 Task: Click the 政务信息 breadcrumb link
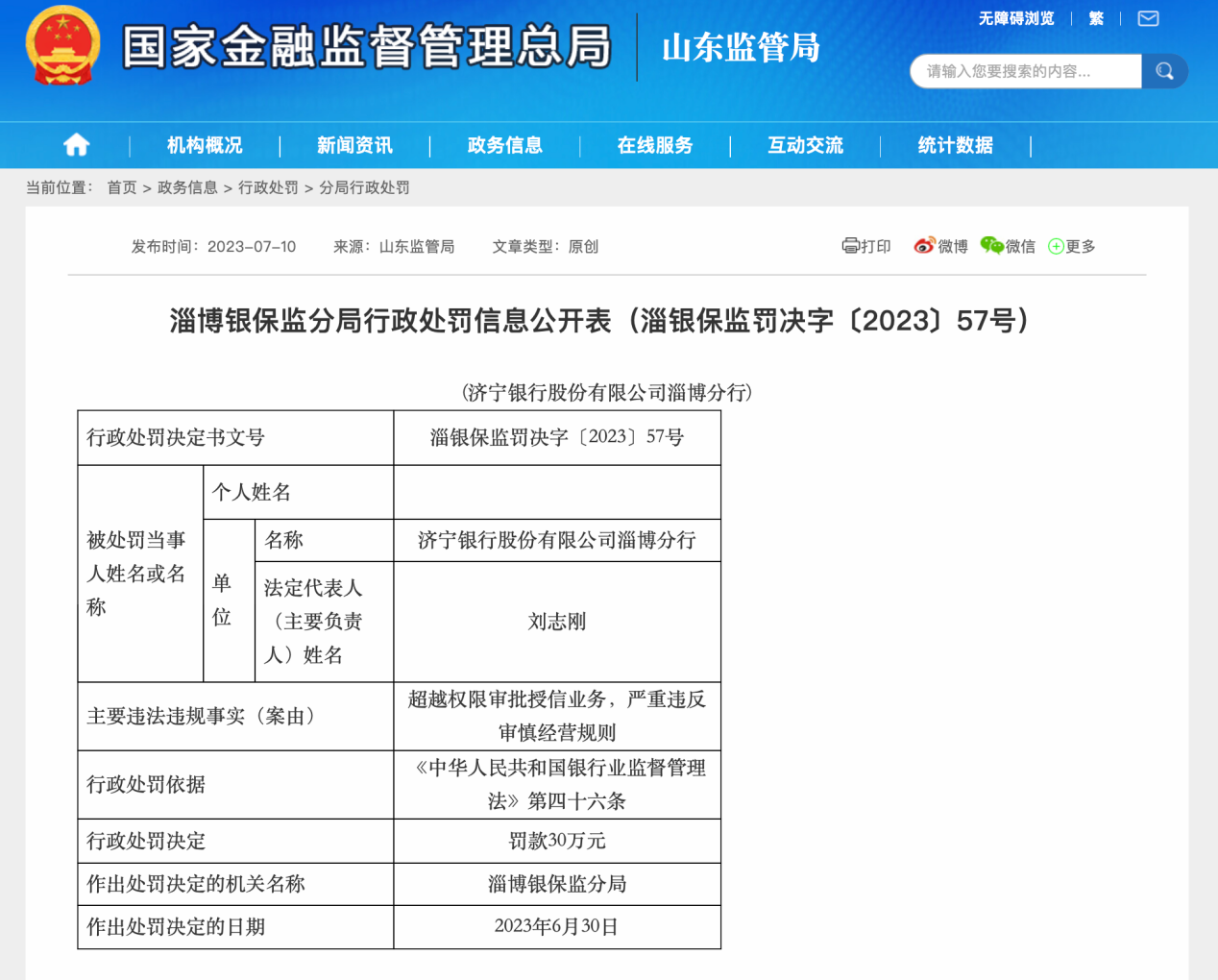coord(187,187)
